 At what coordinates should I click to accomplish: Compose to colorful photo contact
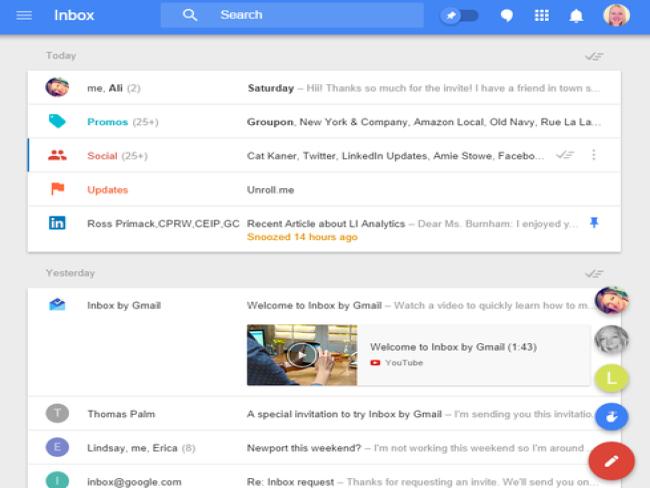click(x=611, y=300)
